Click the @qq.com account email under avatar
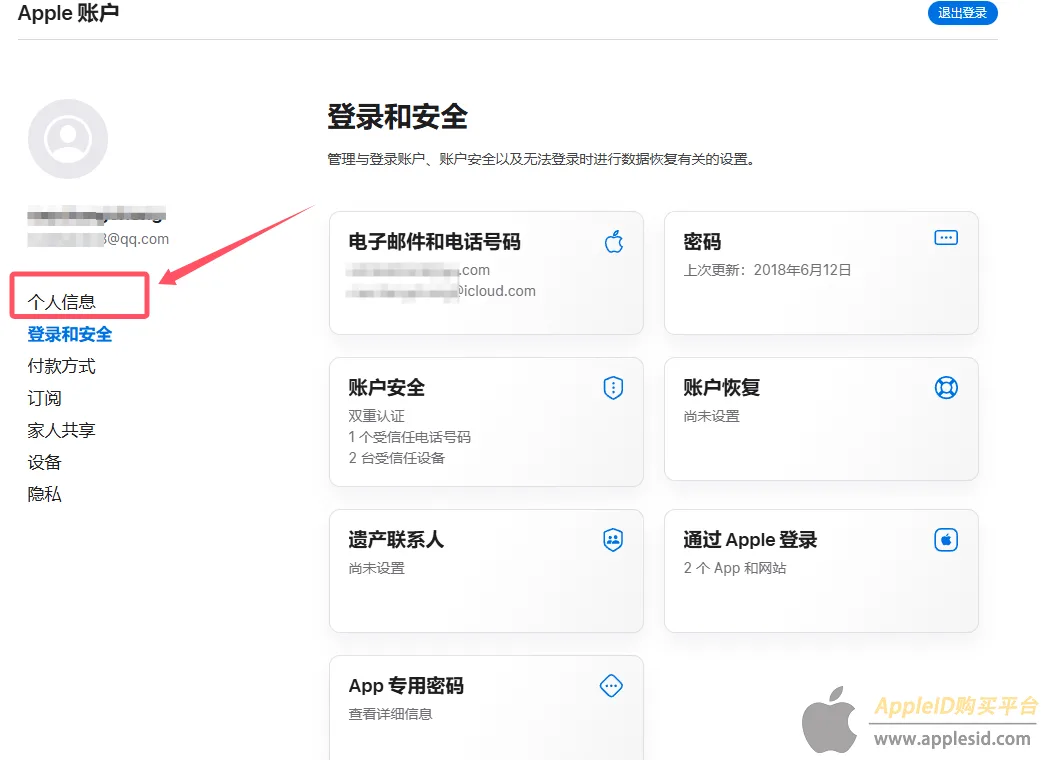This screenshot has height=760, width=1050. (98, 239)
